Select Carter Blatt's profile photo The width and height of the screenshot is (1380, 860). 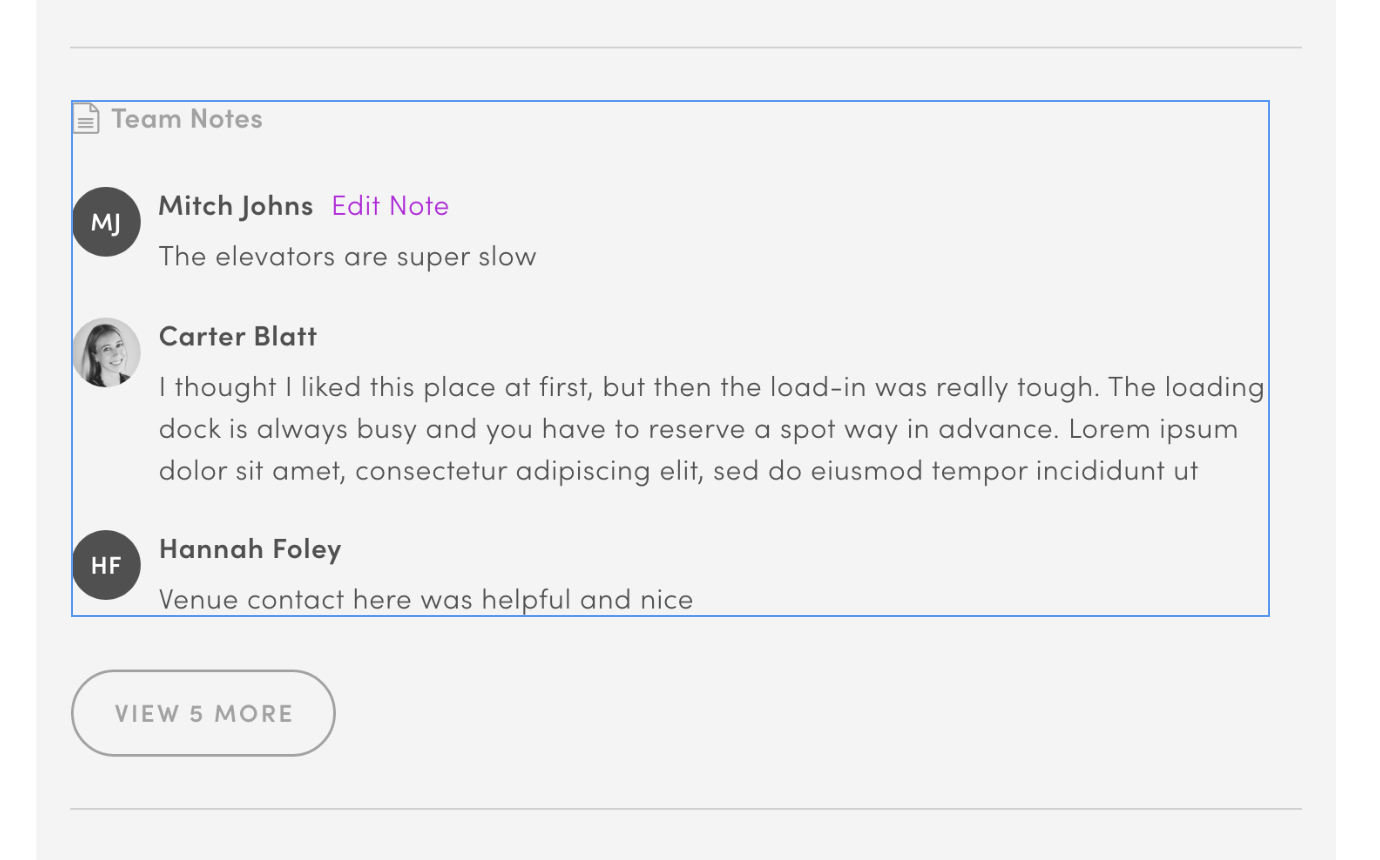[106, 353]
